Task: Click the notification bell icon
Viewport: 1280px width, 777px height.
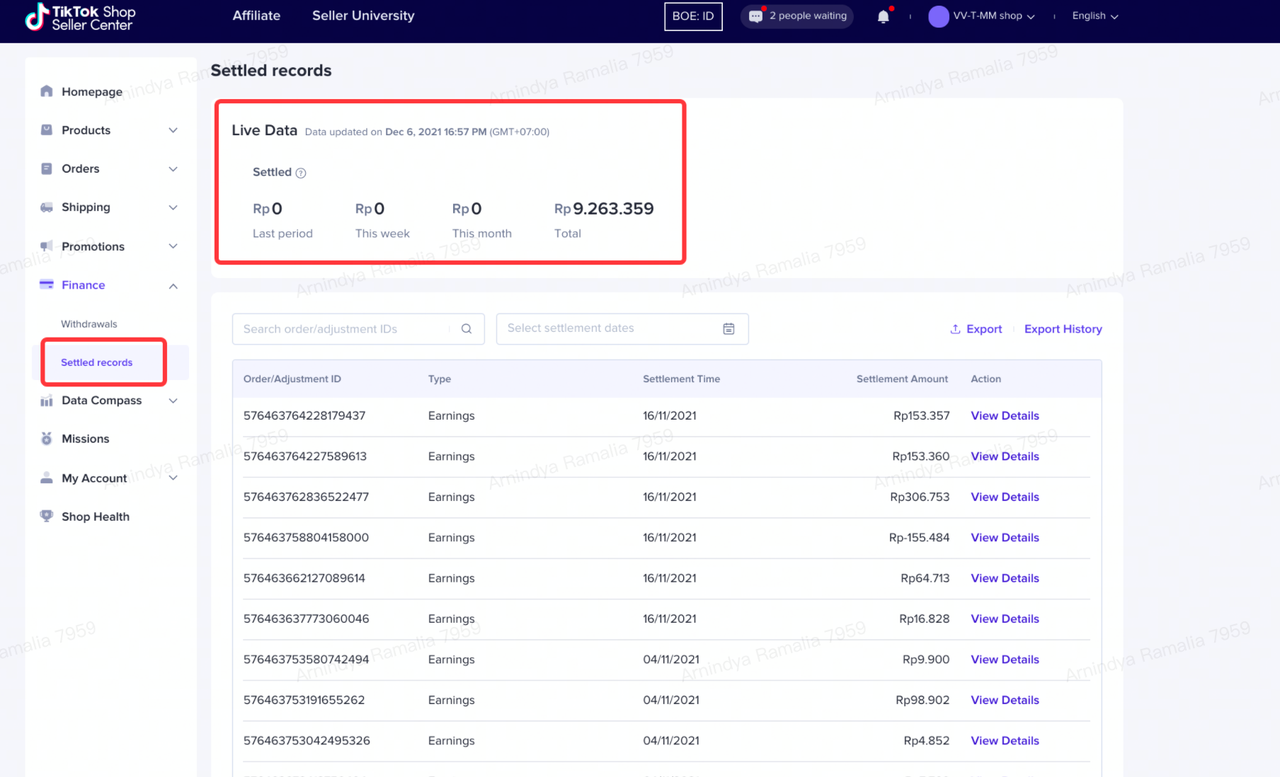Action: pos(883,16)
